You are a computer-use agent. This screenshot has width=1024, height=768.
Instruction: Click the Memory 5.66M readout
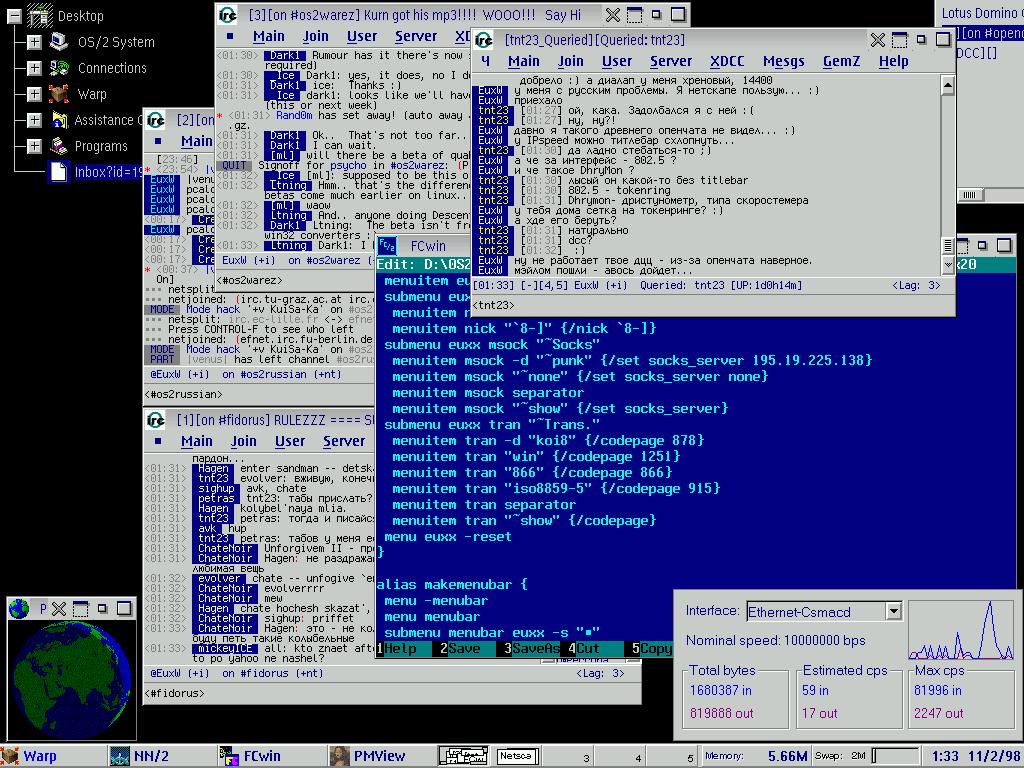coord(756,756)
